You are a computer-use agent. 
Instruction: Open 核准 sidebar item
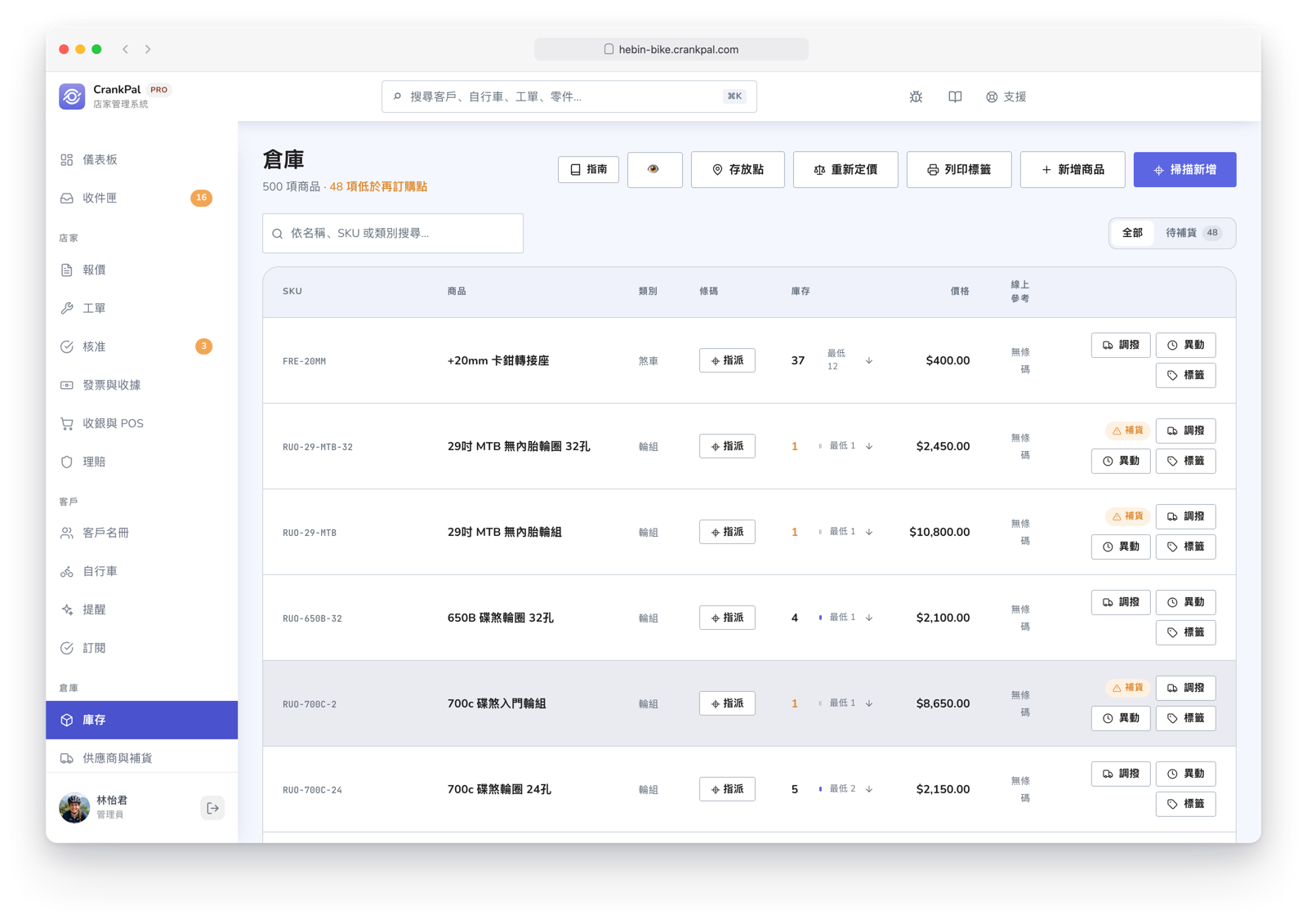141,346
